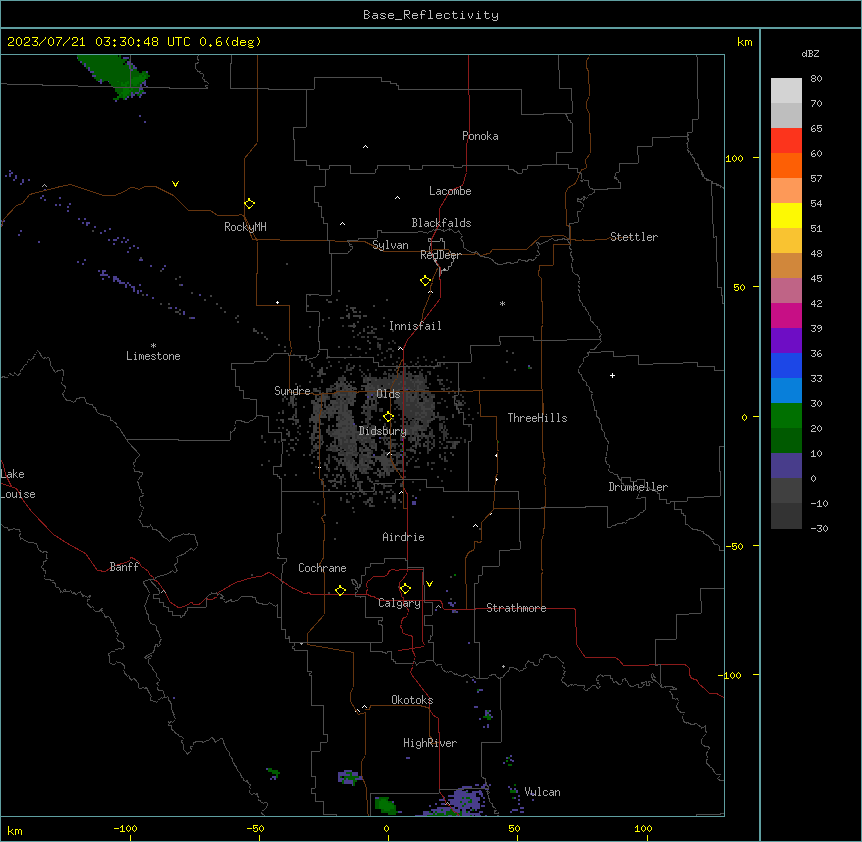Click the Lacombe city label

click(x=450, y=191)
